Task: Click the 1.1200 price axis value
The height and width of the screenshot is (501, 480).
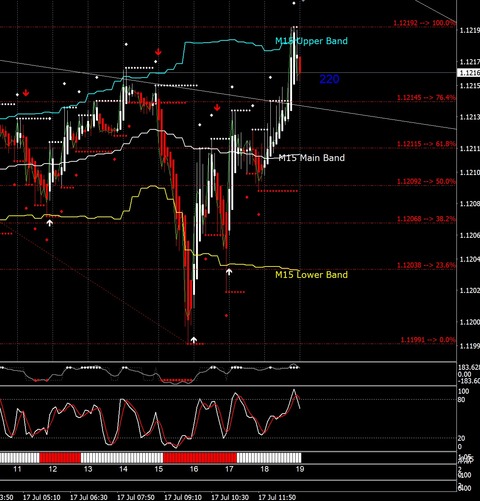Action: tap(469, 322)
